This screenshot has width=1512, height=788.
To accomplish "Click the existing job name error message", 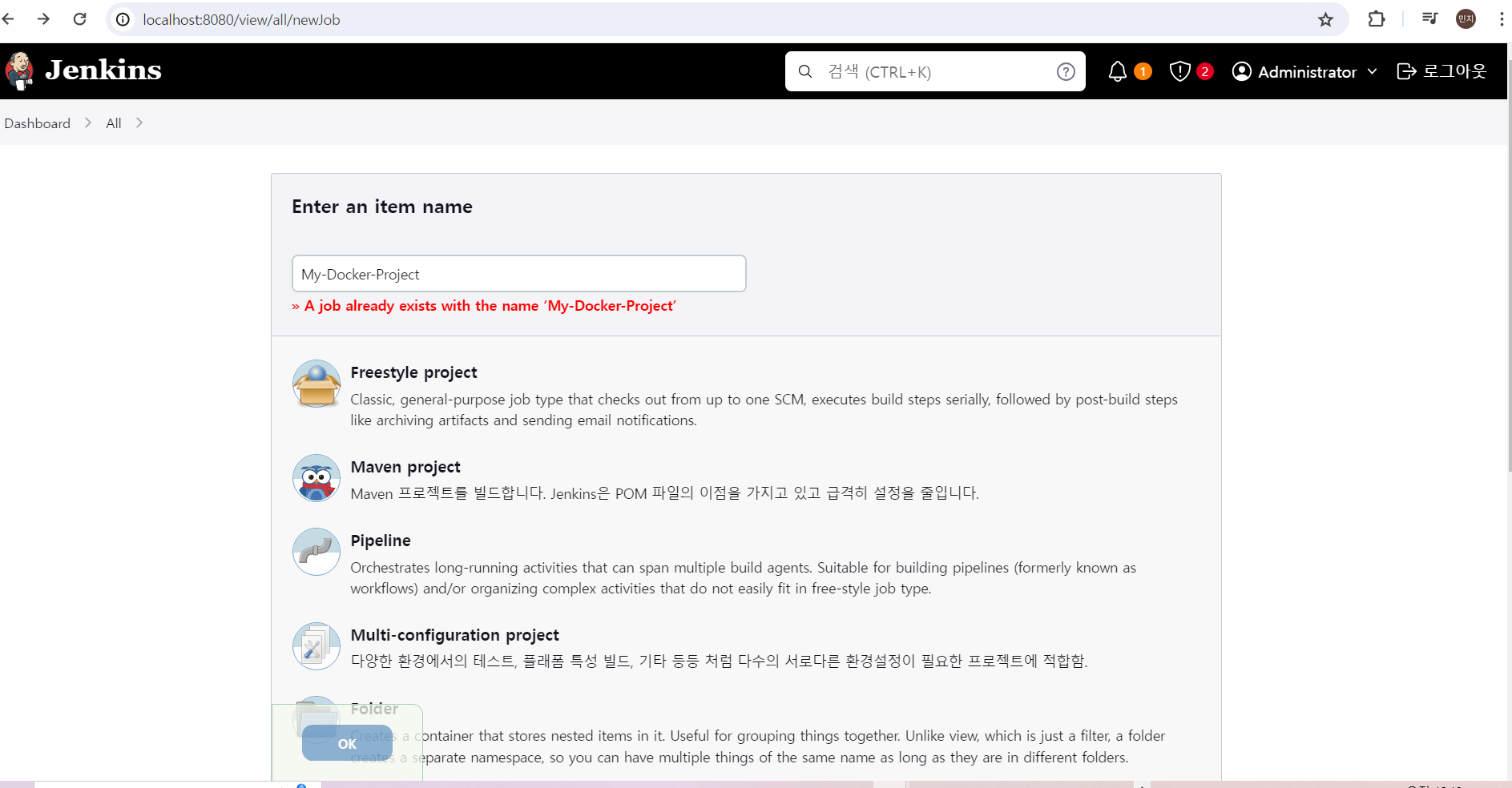I will coord(484,306).
